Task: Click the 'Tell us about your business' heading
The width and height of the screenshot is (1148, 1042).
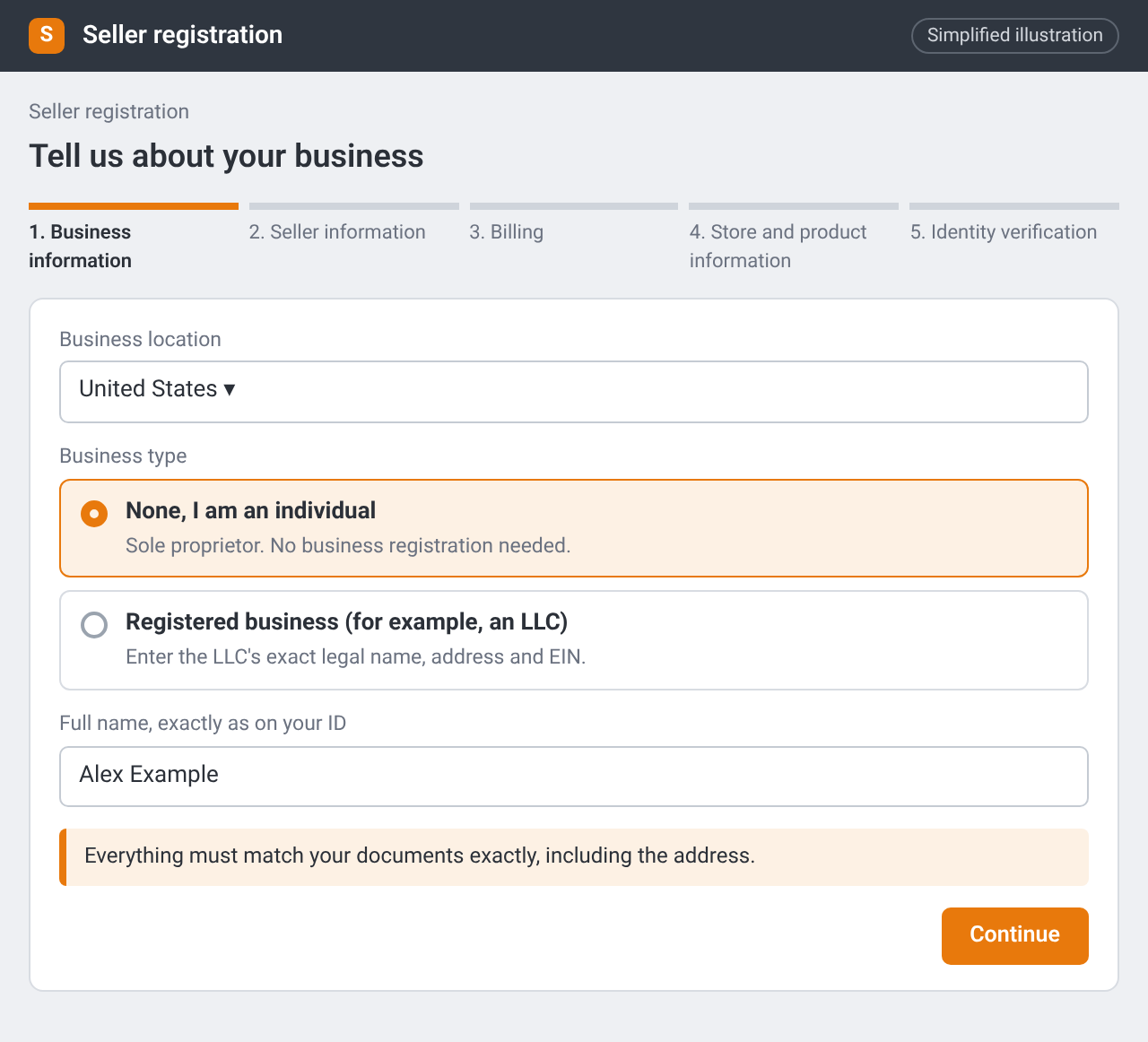Action: [x=226, y=156]
